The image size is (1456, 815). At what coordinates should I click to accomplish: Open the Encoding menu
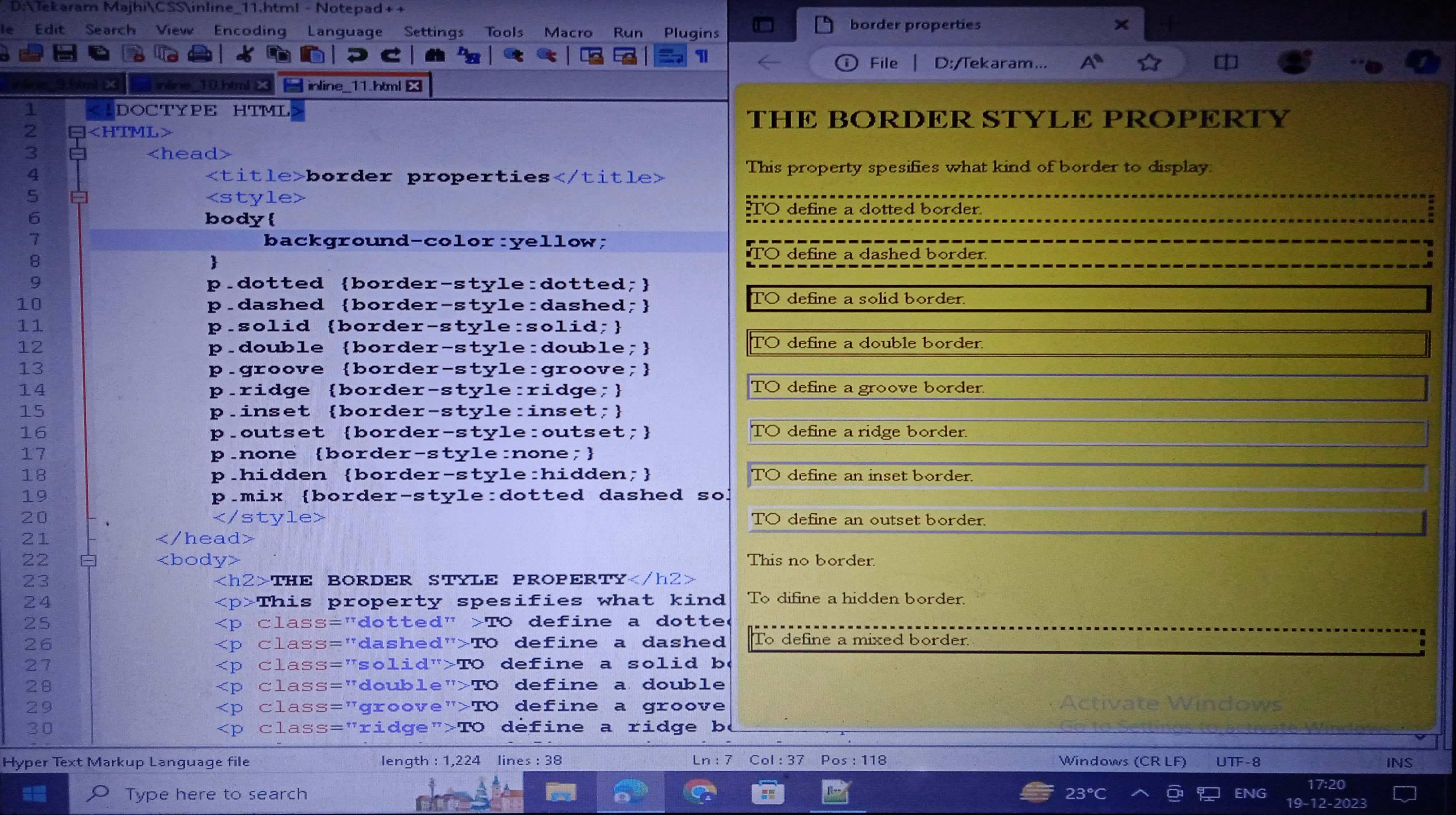point(250,30)
